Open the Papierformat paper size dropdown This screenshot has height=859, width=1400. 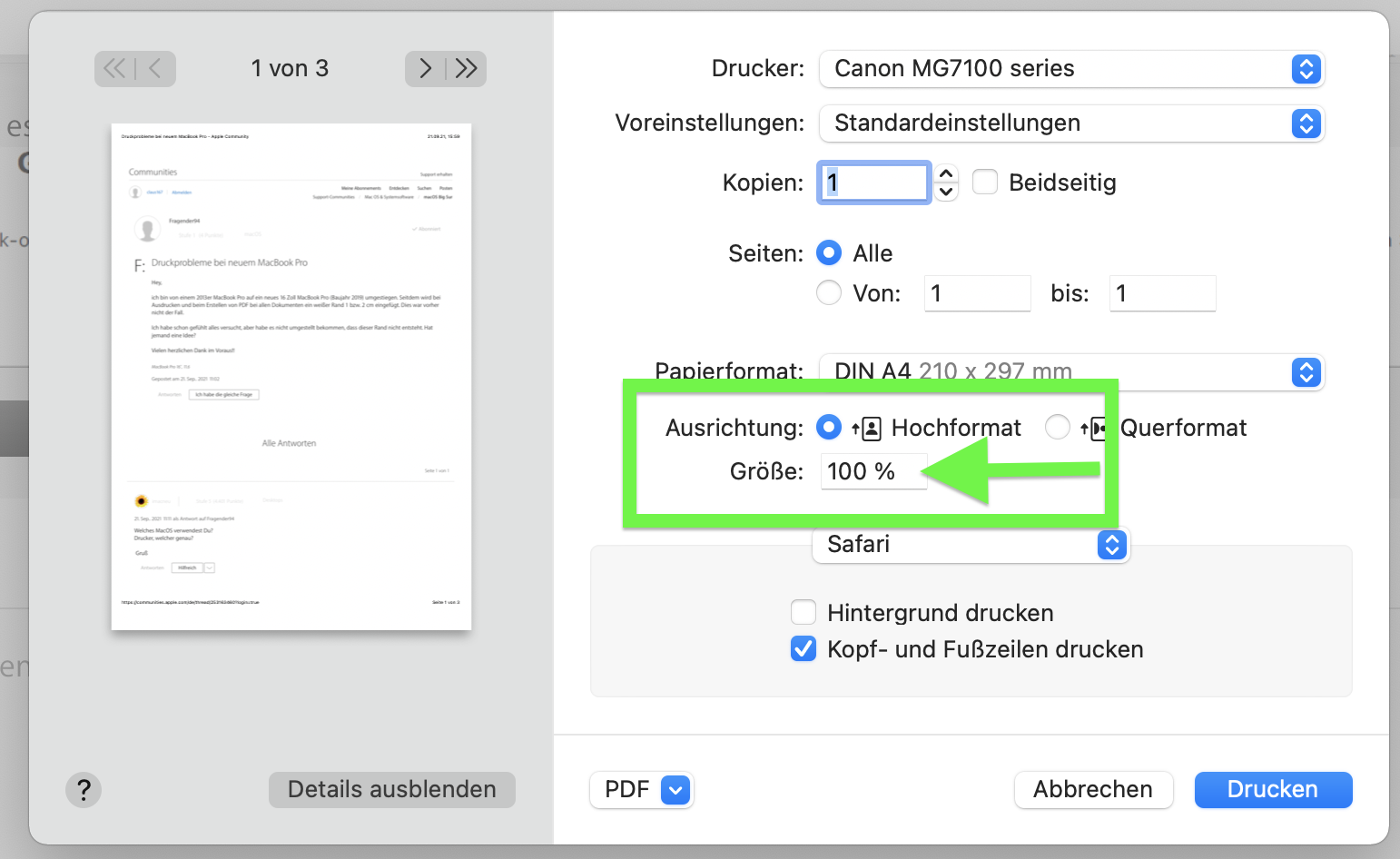[x=1071, y=371]
